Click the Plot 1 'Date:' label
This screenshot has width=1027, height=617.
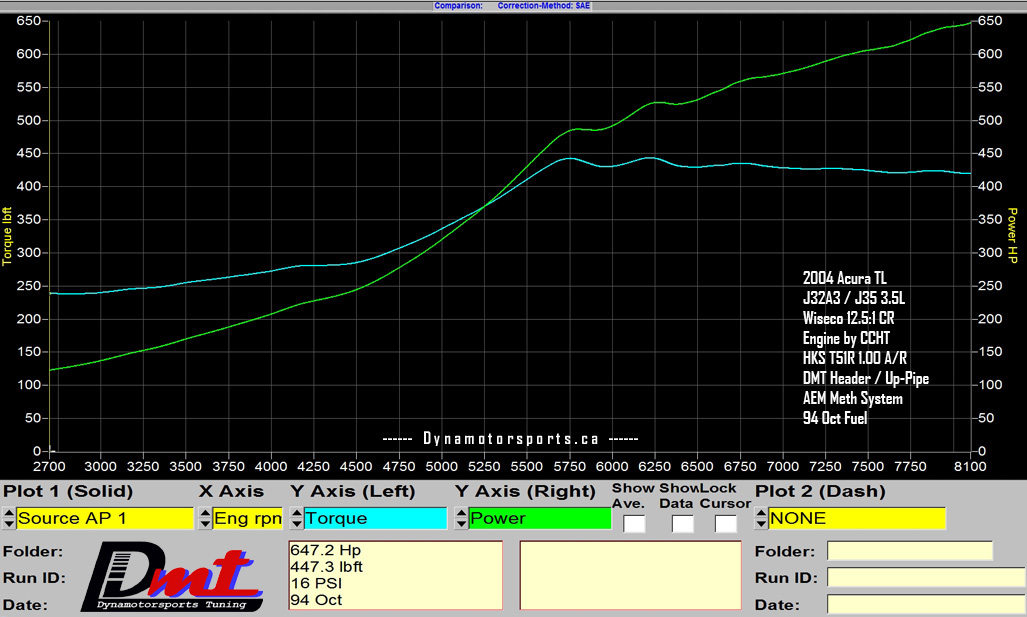coord(26,605)
